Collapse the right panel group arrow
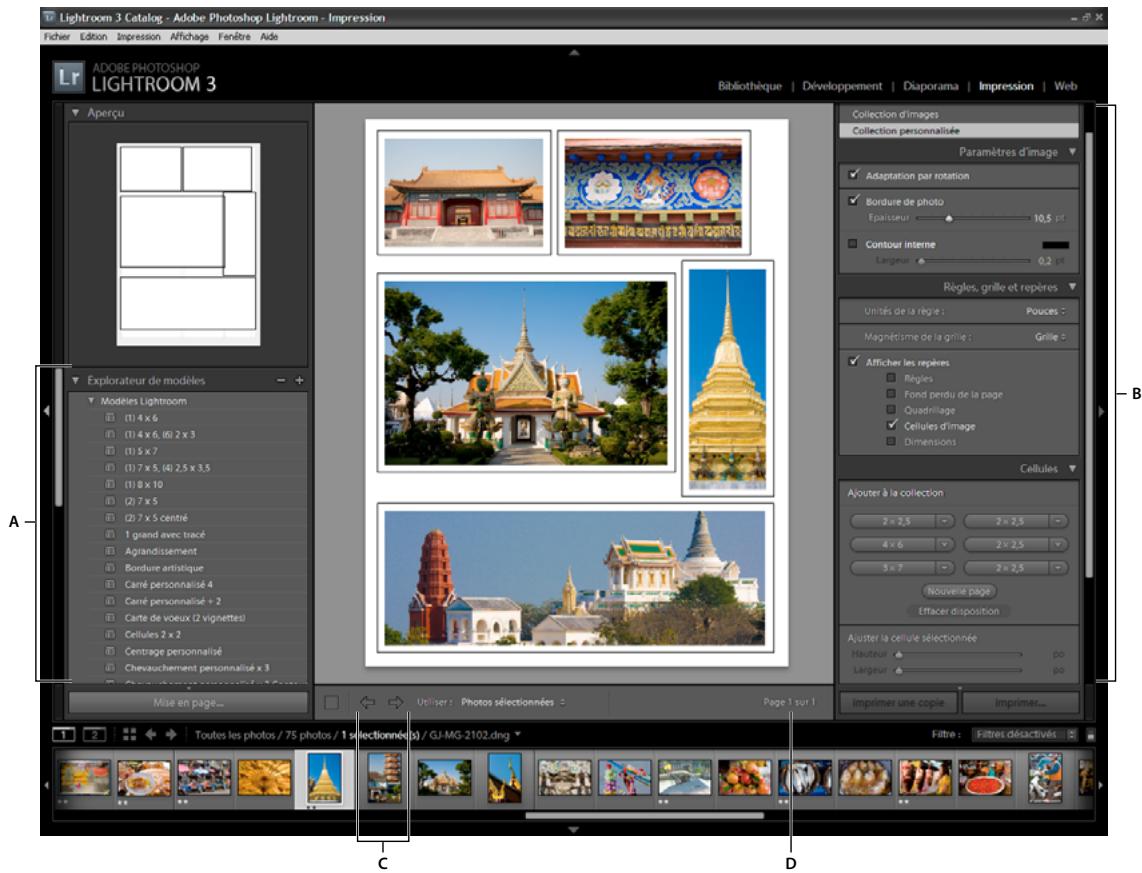 pyautogui.click(x=1100, y=411)
